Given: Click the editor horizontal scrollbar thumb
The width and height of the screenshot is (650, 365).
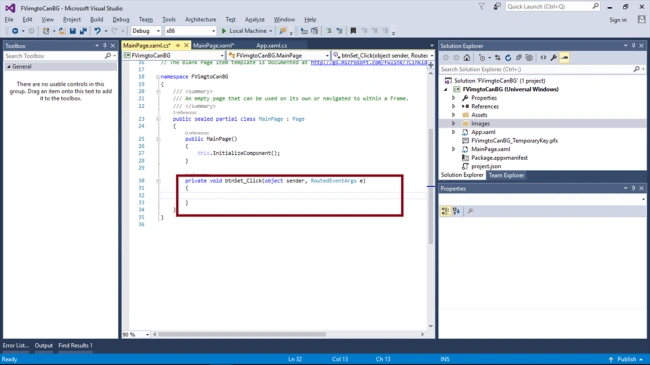Looking at the screenshot, I should pyautogui.click(x=242, y=334).
